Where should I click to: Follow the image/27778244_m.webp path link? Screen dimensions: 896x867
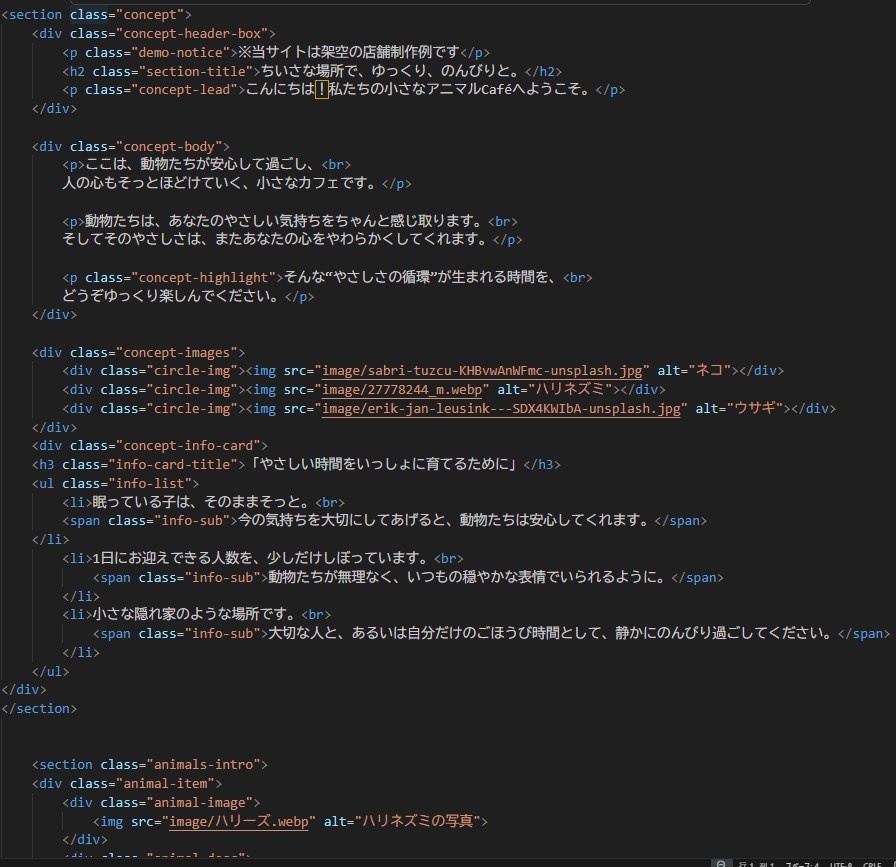(x=403, y=389)
